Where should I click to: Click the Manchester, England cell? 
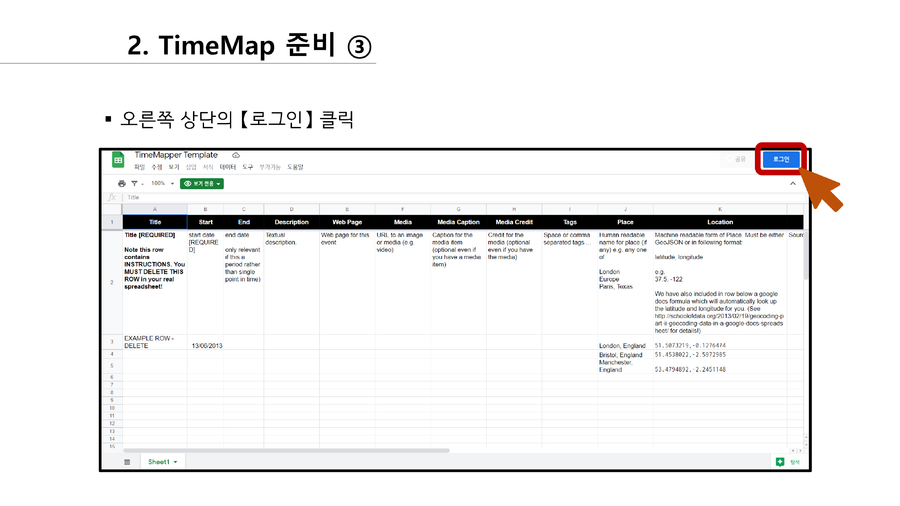[626, 366]
